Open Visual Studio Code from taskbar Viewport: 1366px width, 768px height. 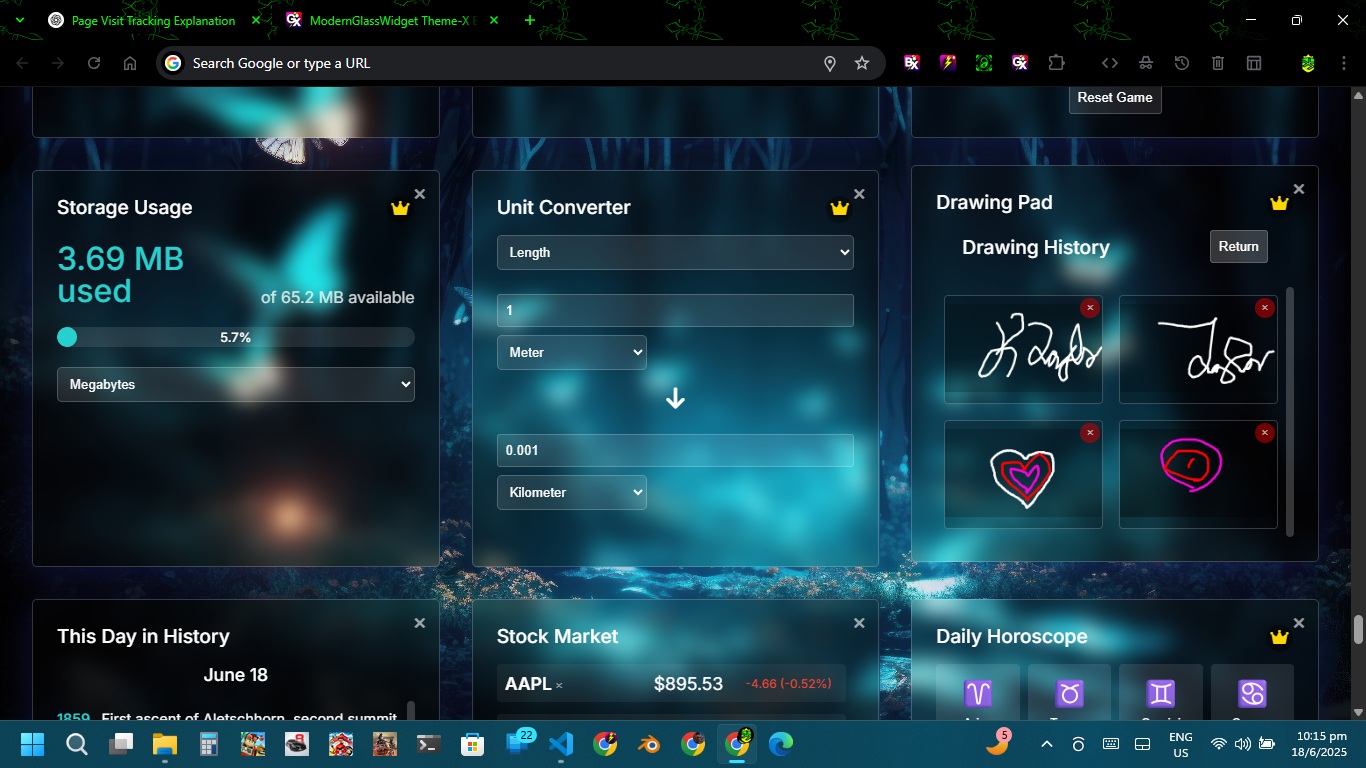(561, 744)
